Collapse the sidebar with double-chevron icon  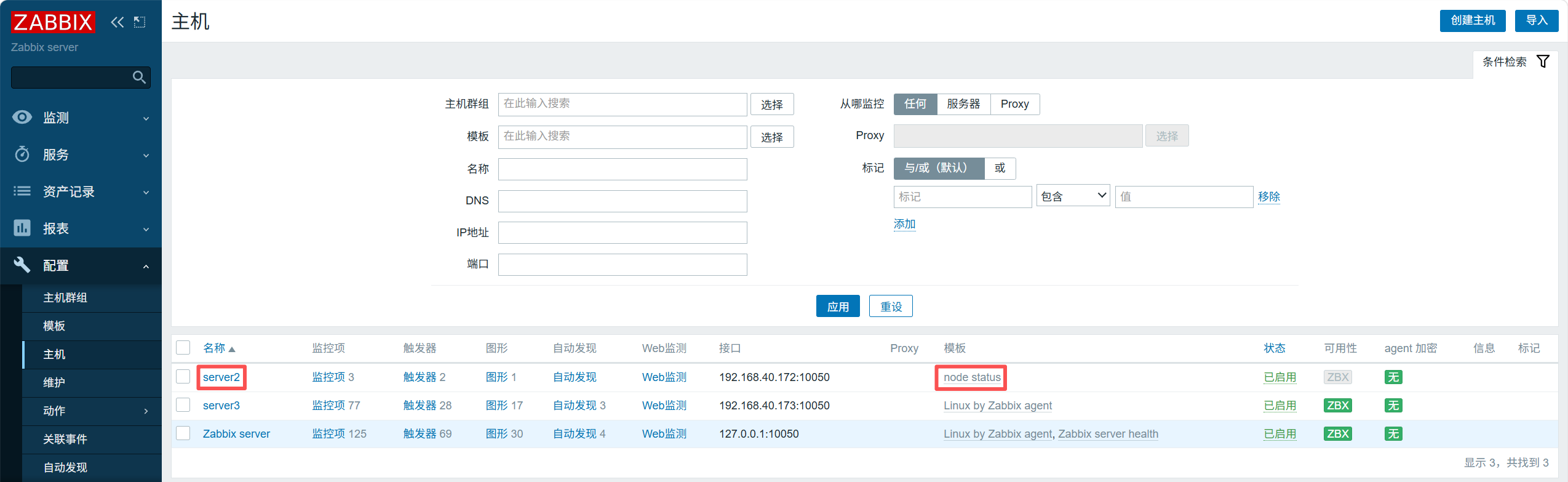tap(117, 22)
